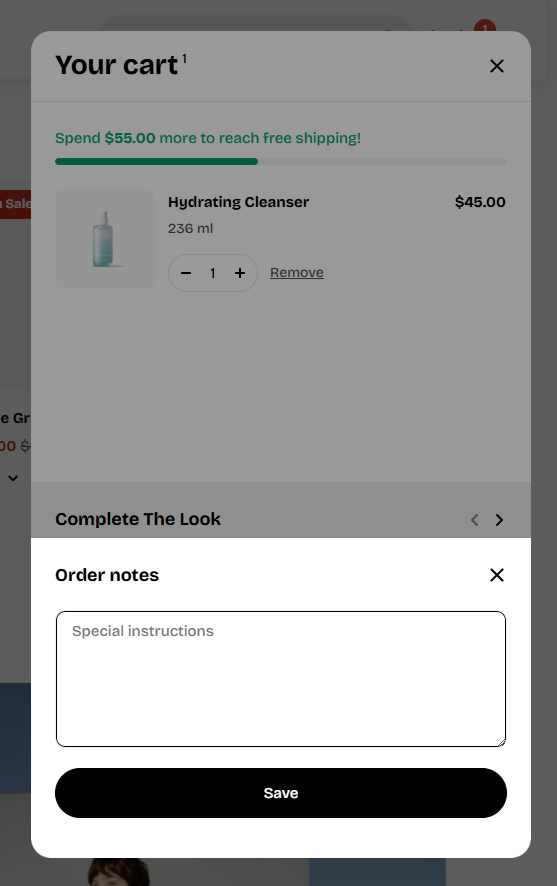Close the Your cart drawer
Image resolution: width=557 pixels, height=886 pixels.
coord(497,66)
